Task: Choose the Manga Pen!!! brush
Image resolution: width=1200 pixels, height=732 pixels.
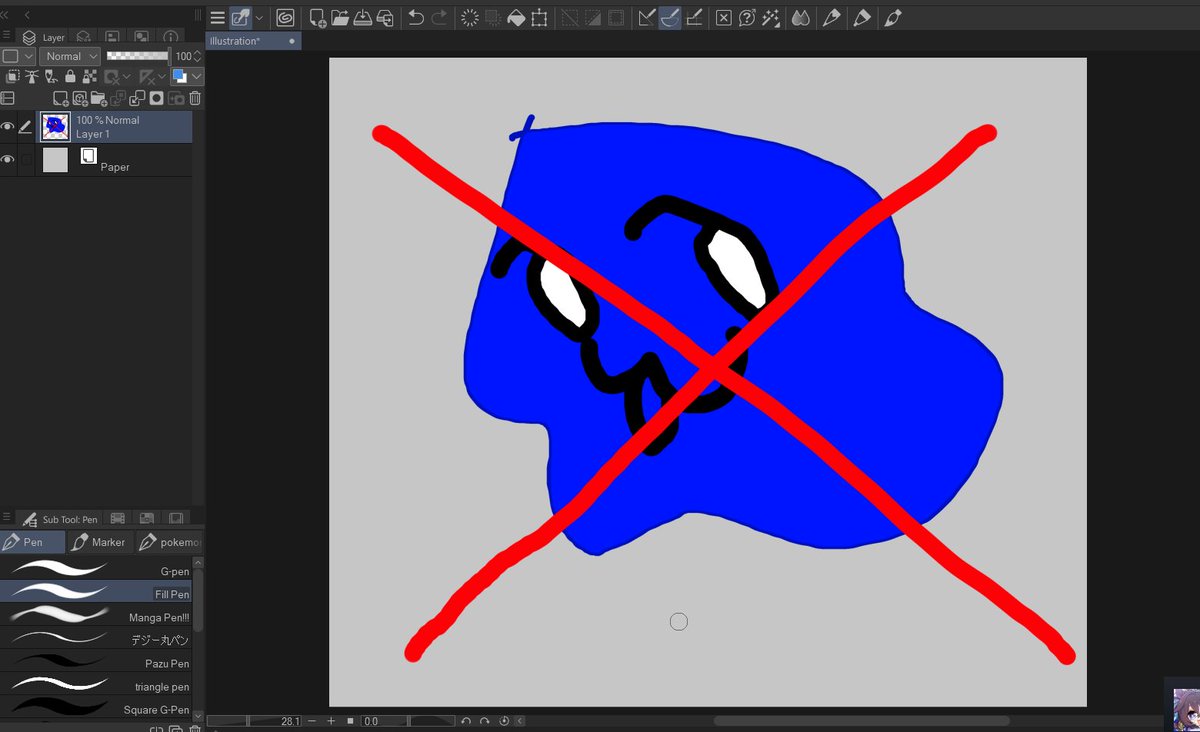Action: [96, 616]
